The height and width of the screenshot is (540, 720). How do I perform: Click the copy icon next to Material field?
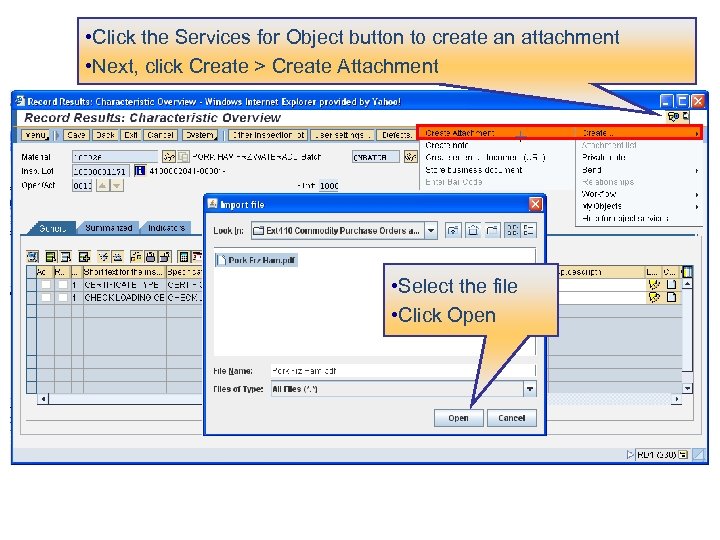pos(183,157)
